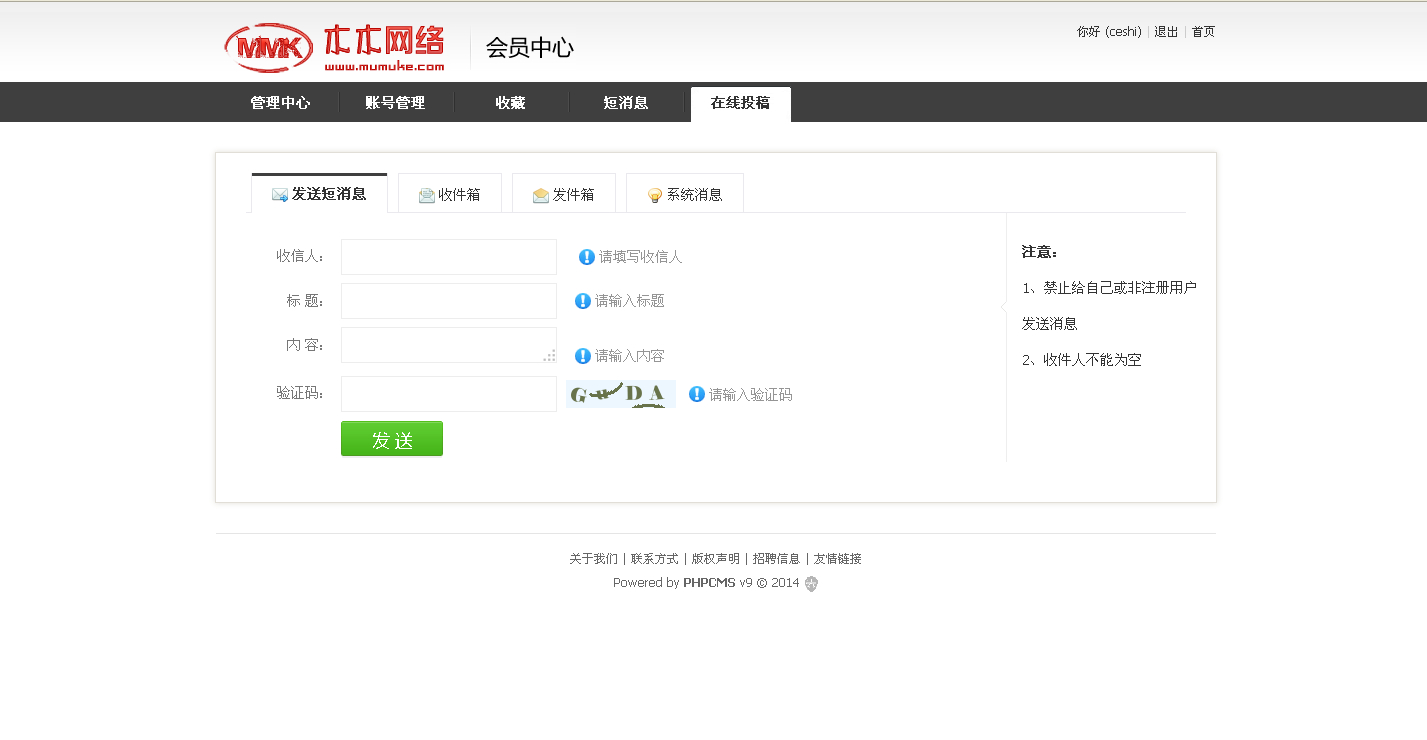Open the 招聘信息 footer link
Screen dimensions: 1427x740
(777, 559)
